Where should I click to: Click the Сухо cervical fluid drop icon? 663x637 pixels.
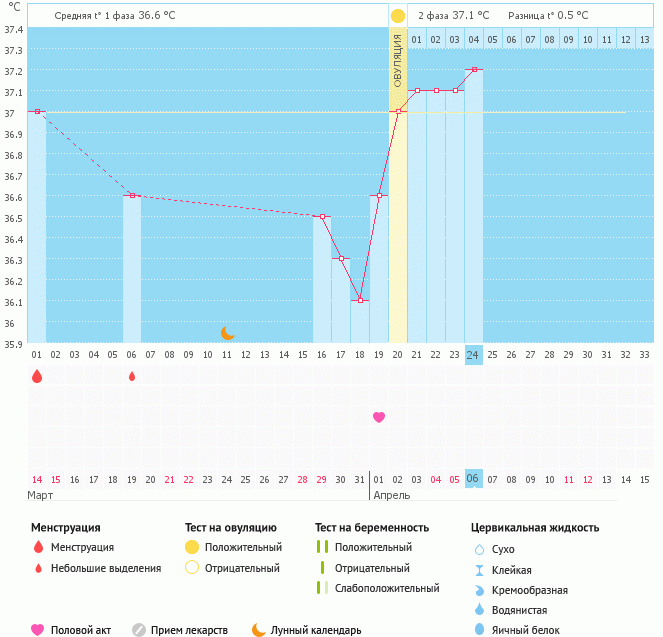479,550
